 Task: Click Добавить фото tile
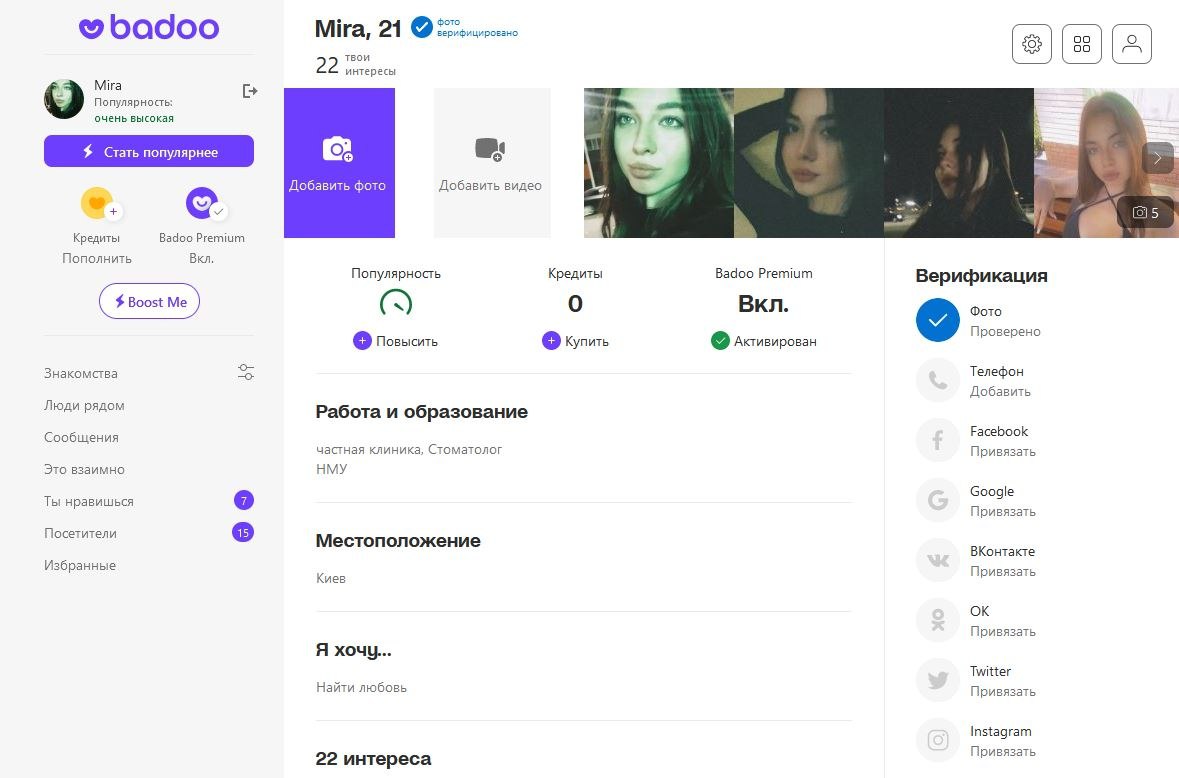click(339, 163)
